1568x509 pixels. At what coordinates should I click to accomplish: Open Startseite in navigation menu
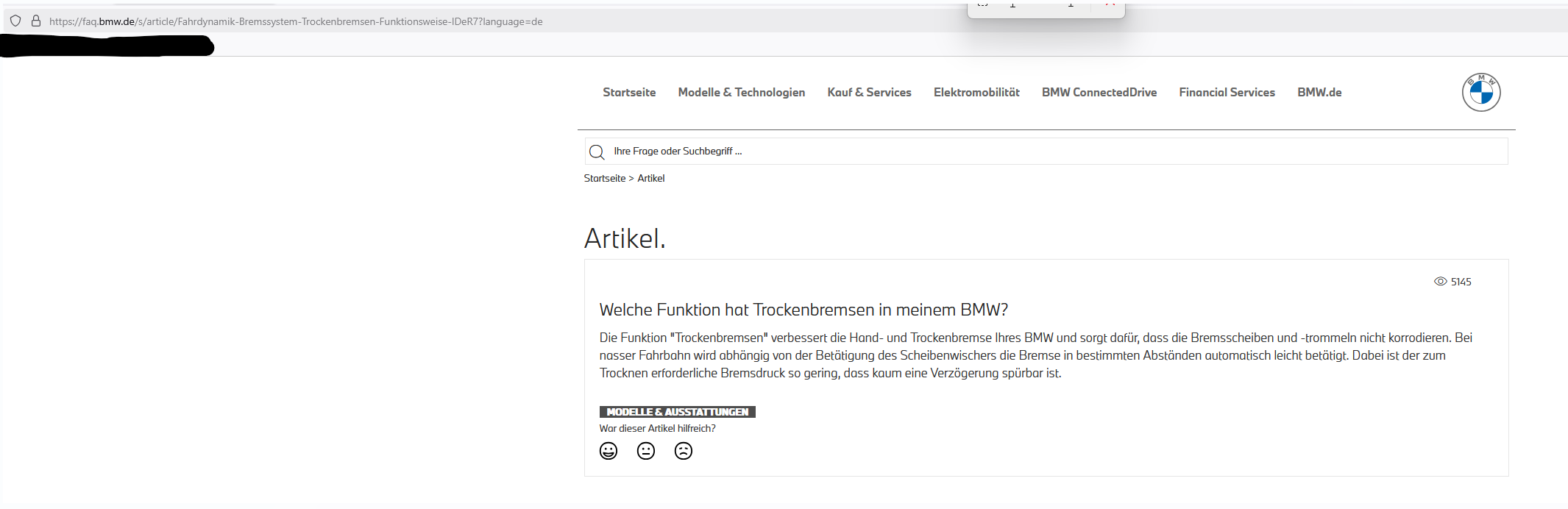click(x=629, y=93)
